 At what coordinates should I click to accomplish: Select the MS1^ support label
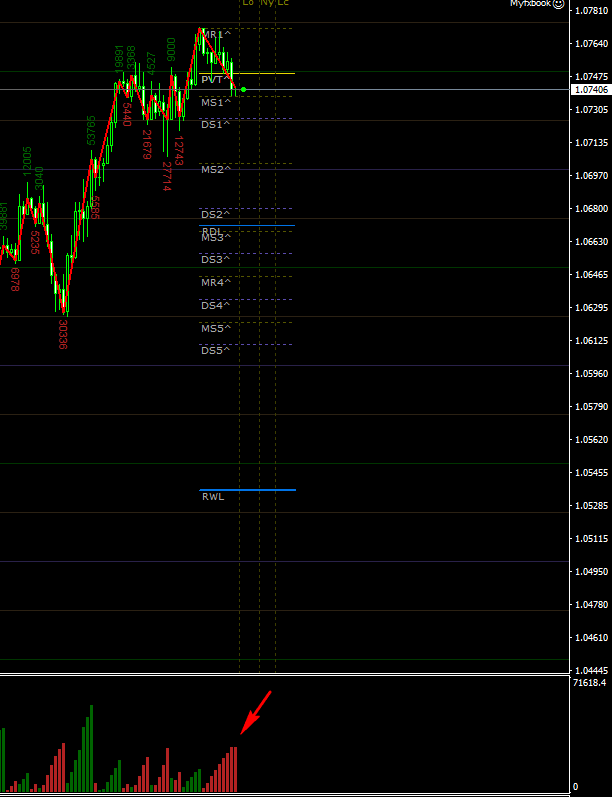pyautogui.click(x=216, y=102)
